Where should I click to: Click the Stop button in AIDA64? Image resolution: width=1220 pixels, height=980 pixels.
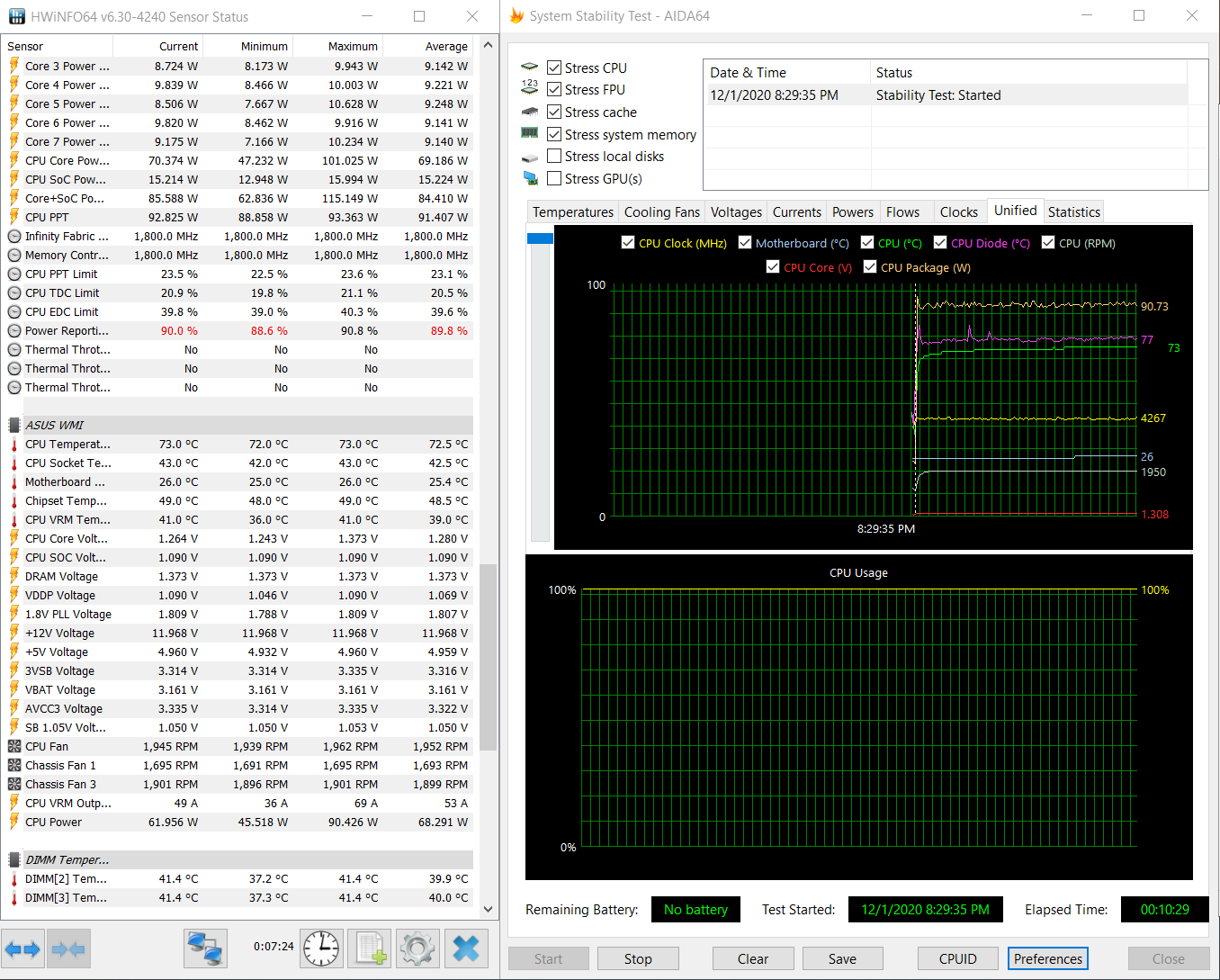(x=638, y=958)
